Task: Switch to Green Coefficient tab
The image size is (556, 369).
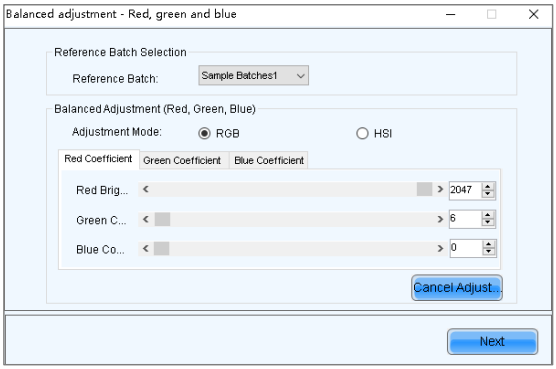Action: 182,161
